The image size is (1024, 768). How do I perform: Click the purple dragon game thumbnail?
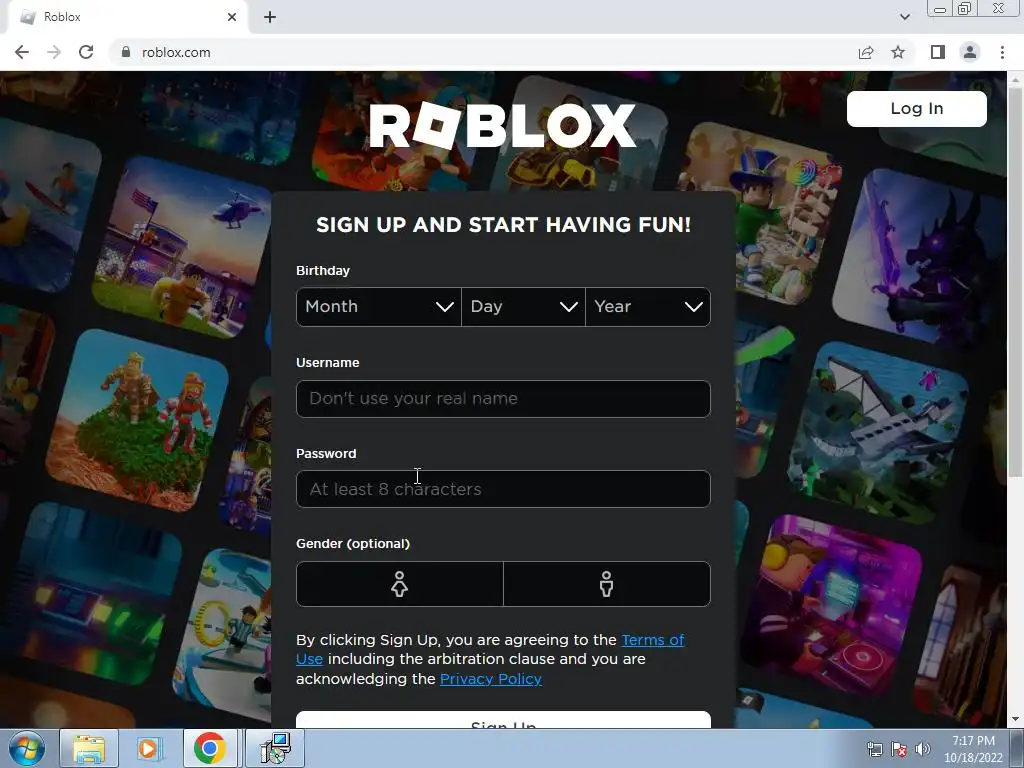(x=920, y=258)
